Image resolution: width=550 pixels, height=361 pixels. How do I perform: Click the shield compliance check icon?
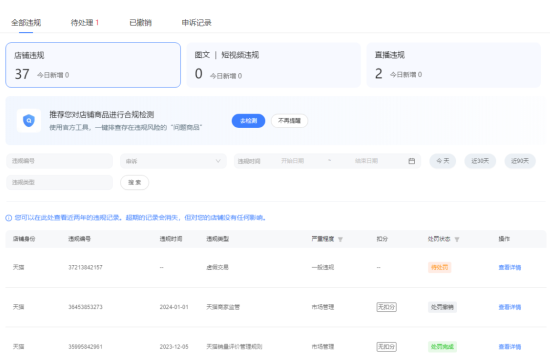tap(29, 121)
